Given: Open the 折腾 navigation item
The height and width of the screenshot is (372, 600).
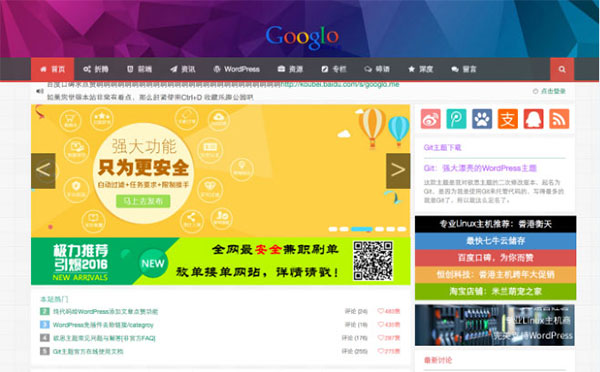Looking at the screenshot, I should (96, 69).
